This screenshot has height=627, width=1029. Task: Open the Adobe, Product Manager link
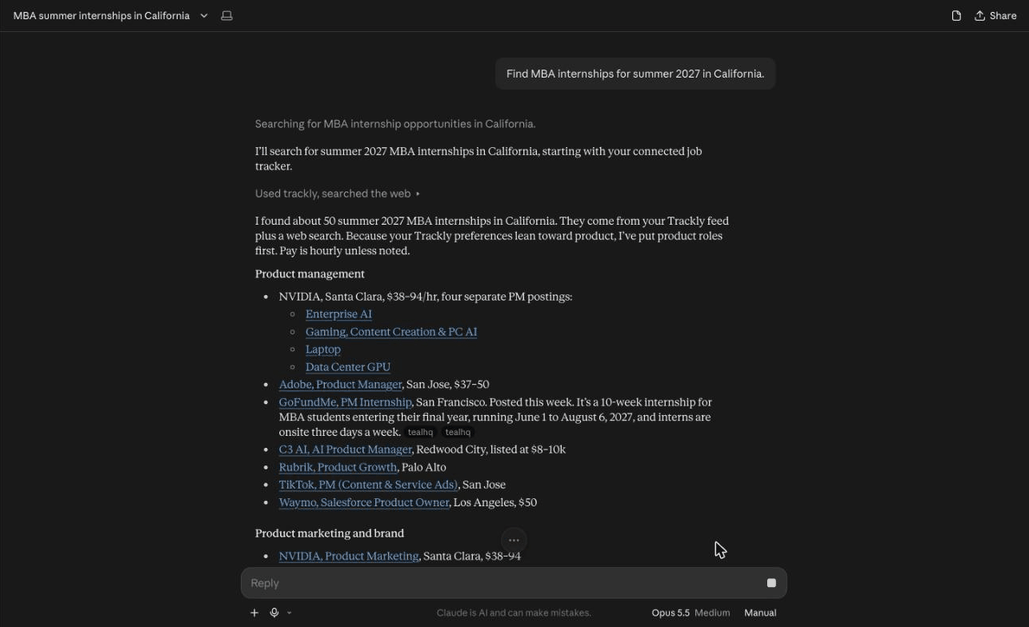click(340, 385)
